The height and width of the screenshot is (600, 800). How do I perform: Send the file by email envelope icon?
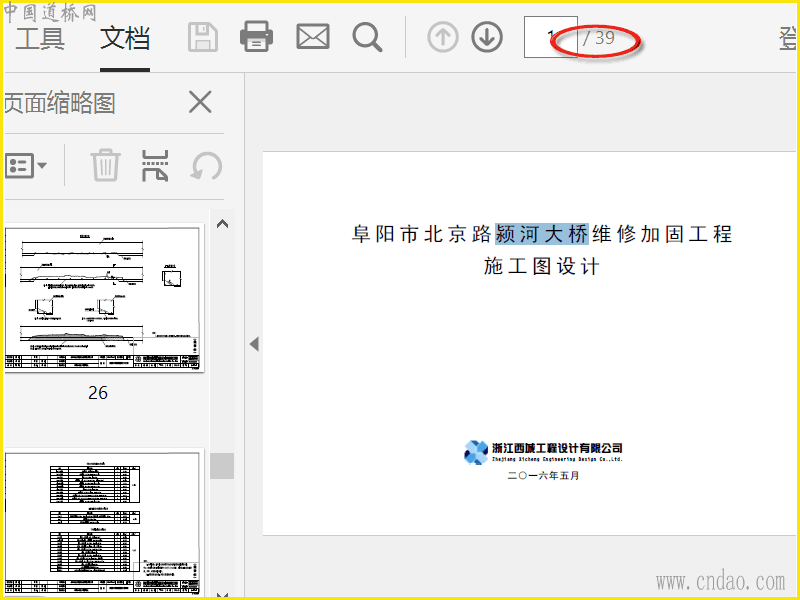tap(313, 37)
